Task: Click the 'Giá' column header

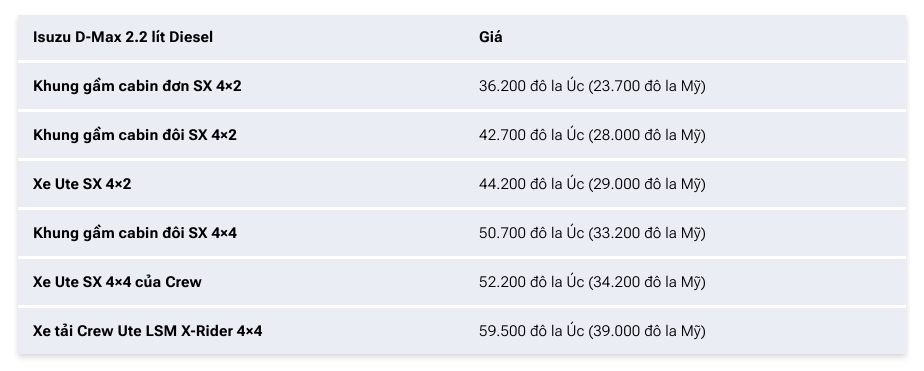Action: (490, 37)
